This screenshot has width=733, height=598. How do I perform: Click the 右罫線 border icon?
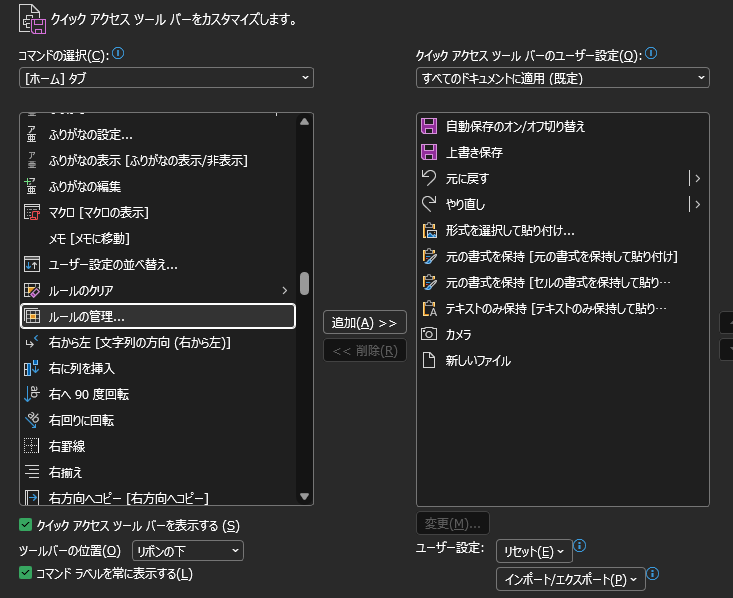pos(31,446)
